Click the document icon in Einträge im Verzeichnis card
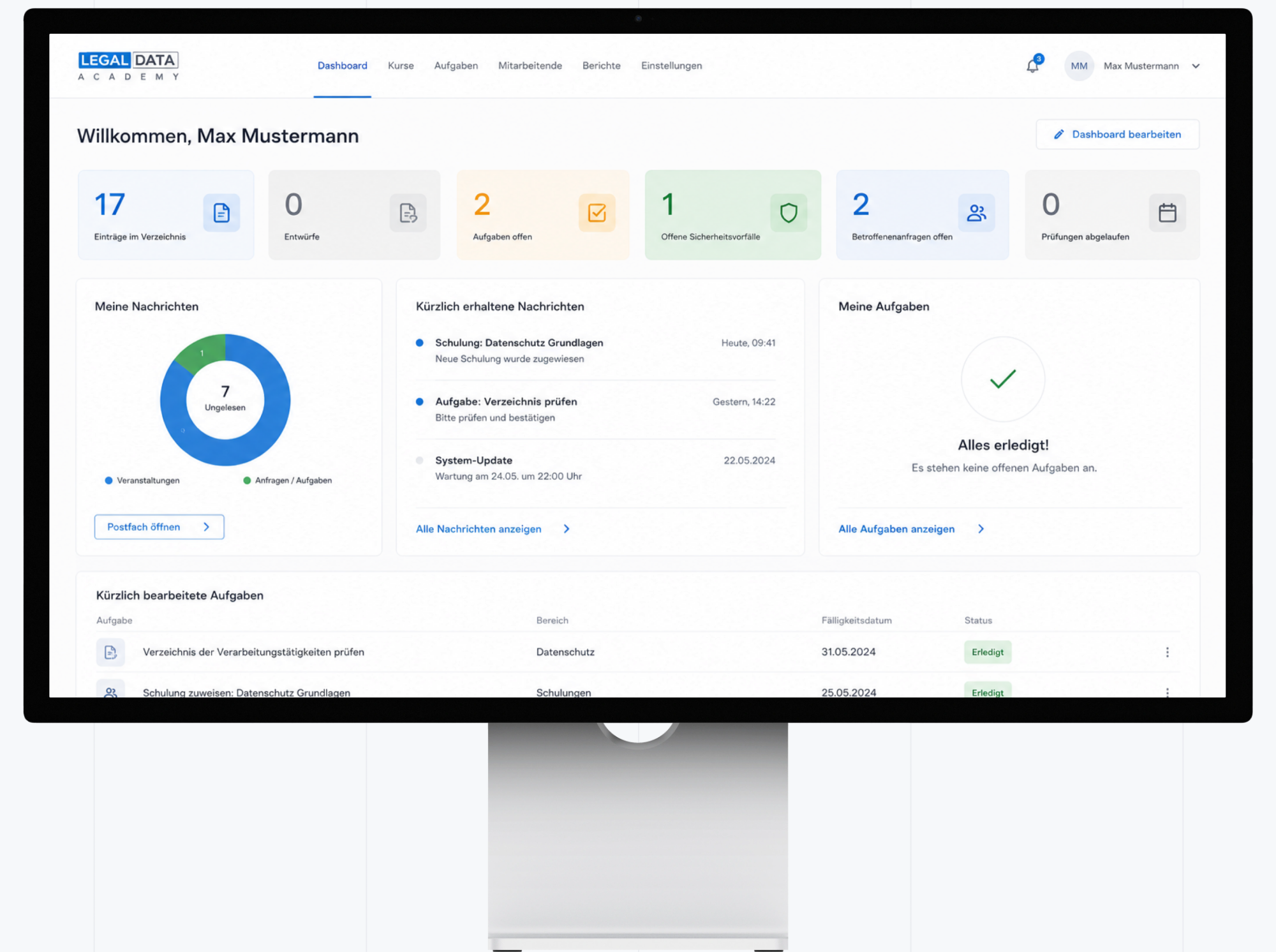 click(x=221, y=212)
